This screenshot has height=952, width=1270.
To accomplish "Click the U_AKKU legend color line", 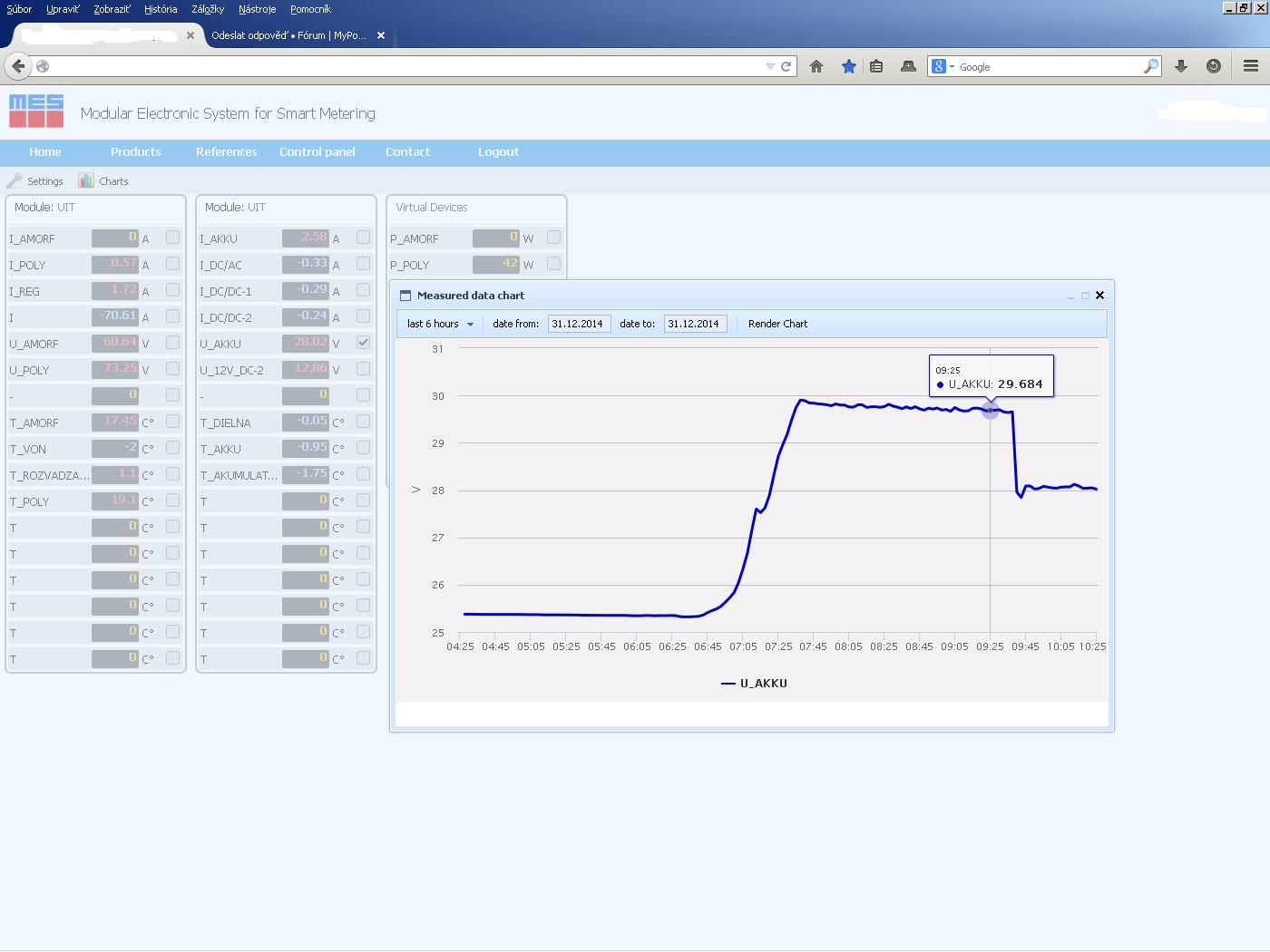I will pos(728,684).
